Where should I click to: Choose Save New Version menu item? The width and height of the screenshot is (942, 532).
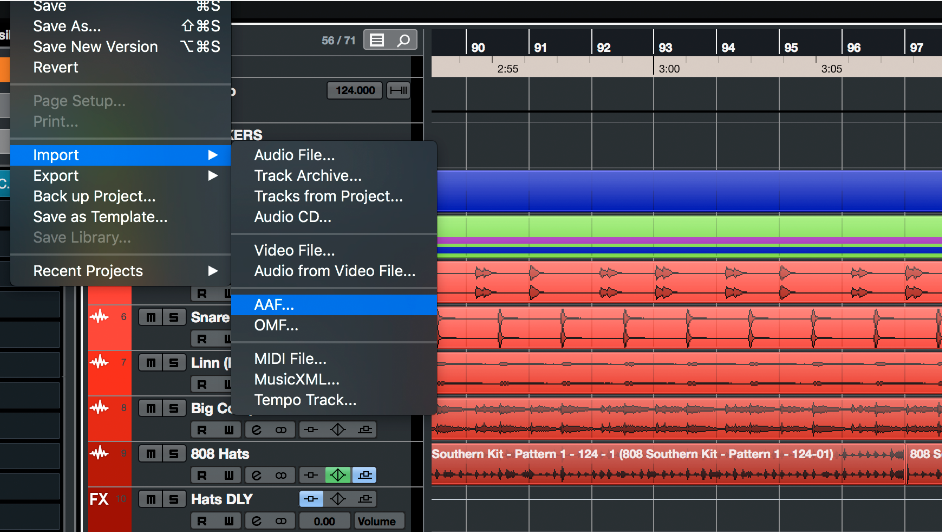tap(121, 46)
